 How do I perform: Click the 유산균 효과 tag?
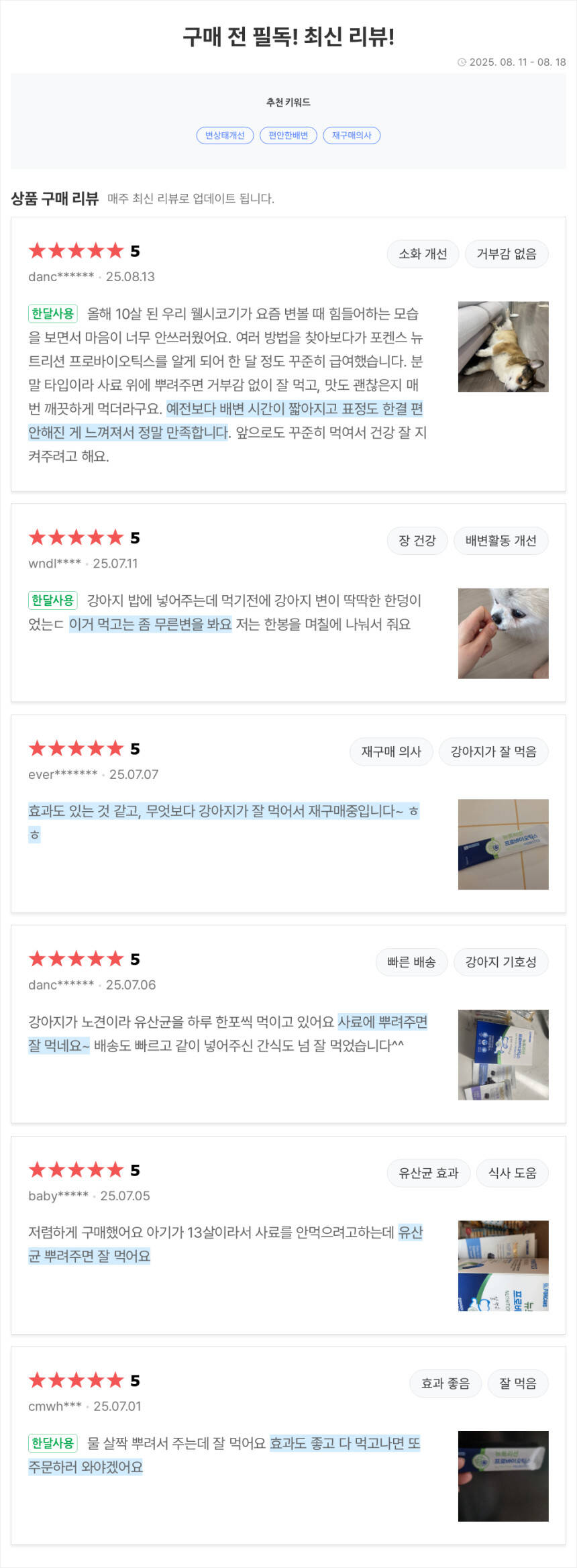pos(428,1173)
